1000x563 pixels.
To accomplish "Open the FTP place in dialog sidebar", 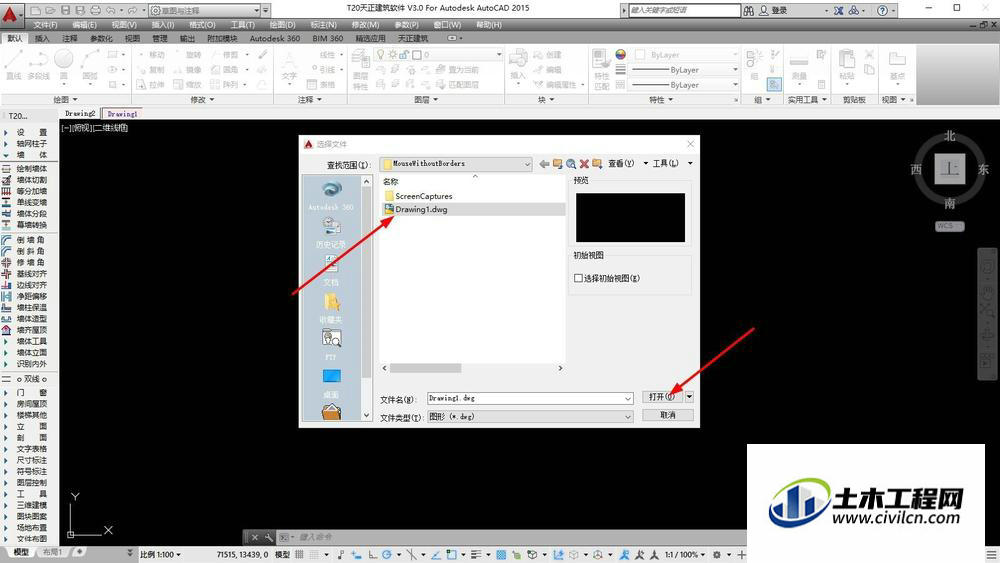I will tap(331, 345).
